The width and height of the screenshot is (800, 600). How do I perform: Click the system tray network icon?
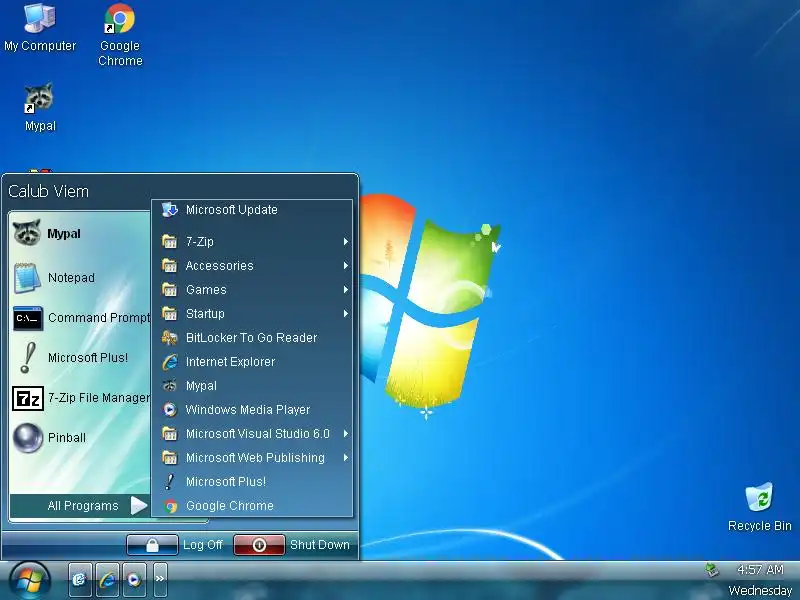pyautogui.click(x=712, y=569)
